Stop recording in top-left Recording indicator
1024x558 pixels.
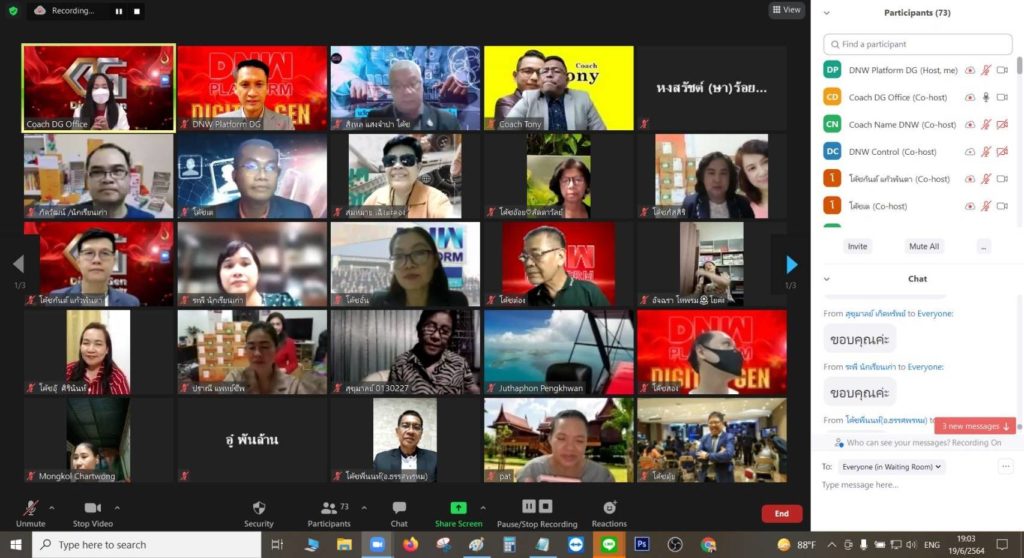(136, 11)
